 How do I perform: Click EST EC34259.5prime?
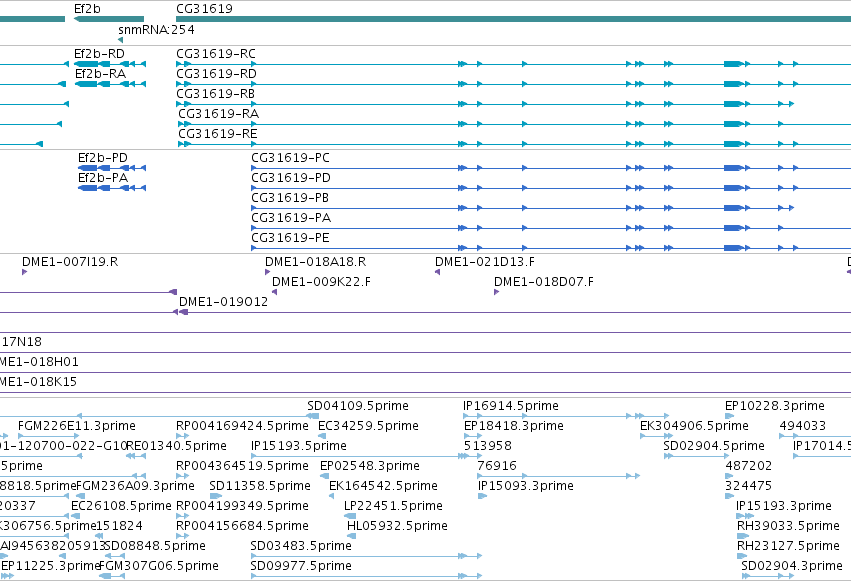click(368, 426)
